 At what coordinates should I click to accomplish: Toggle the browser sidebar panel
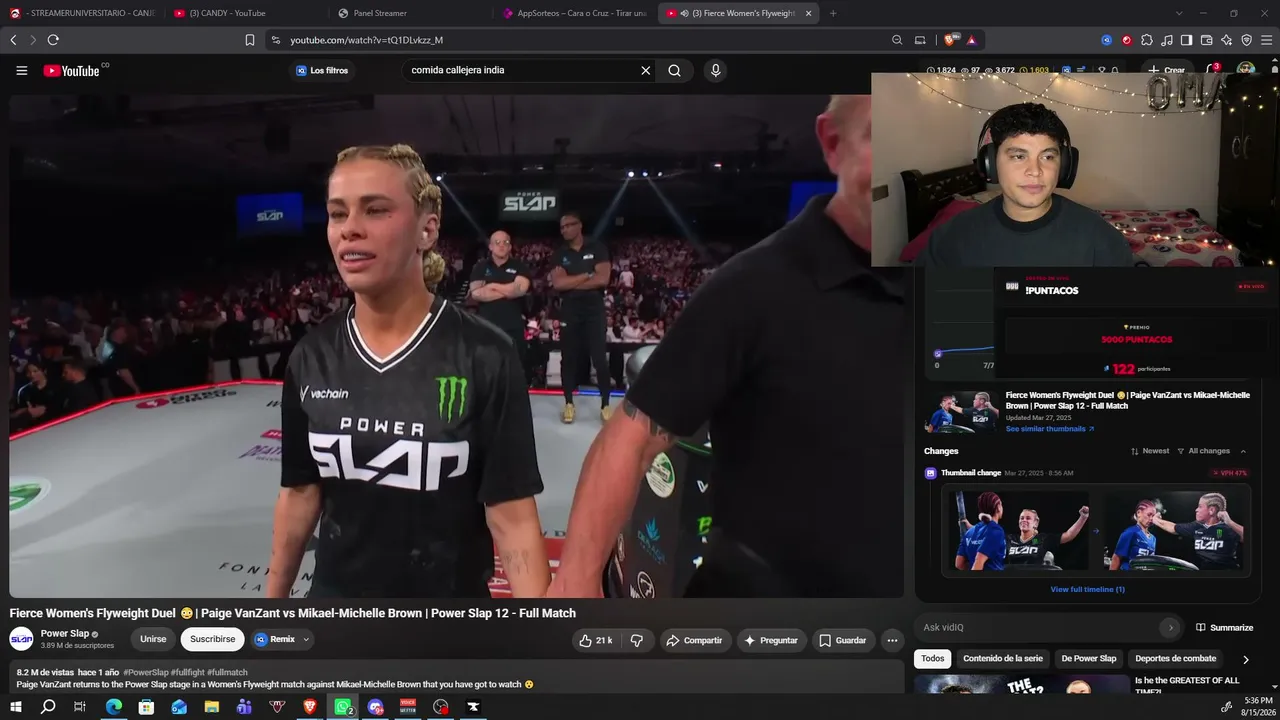(1186, 40)
